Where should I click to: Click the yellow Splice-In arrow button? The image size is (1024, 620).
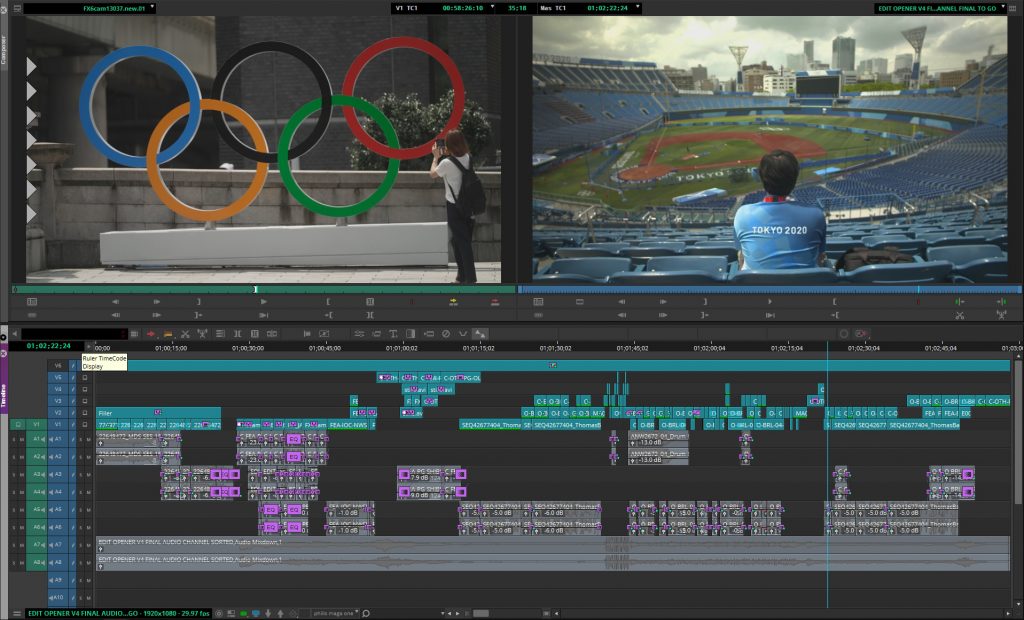(453, 302)
